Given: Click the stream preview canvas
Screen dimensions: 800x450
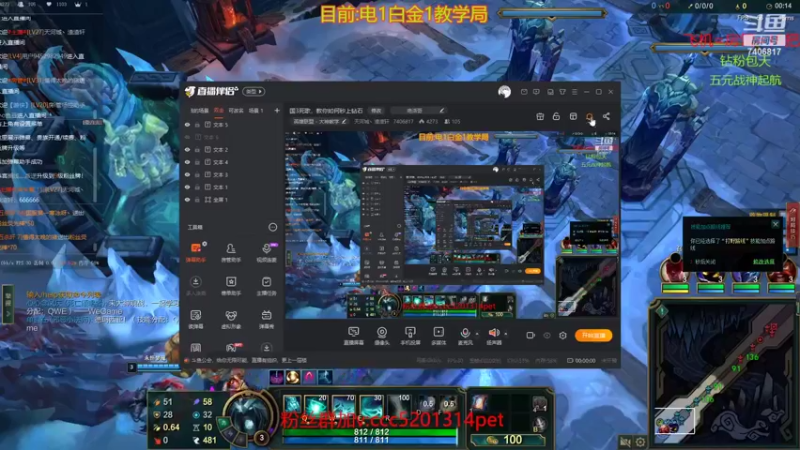Looking at the screenshot, I should [x=452, y=225].
